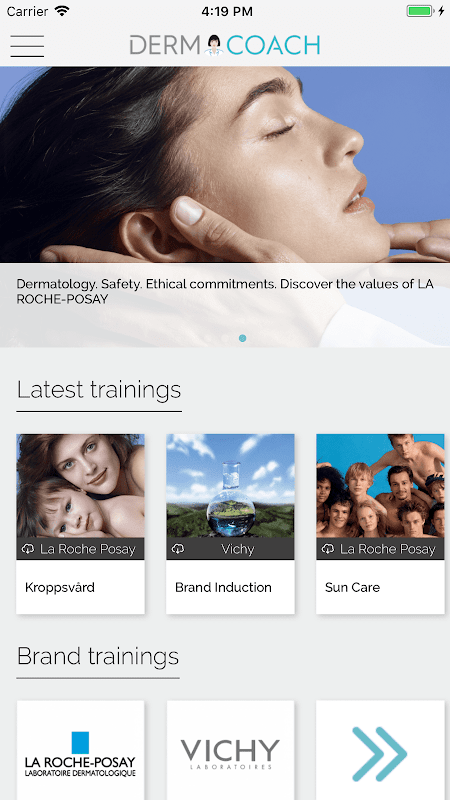Tap the Sun Care training title

tap(352, 587)
